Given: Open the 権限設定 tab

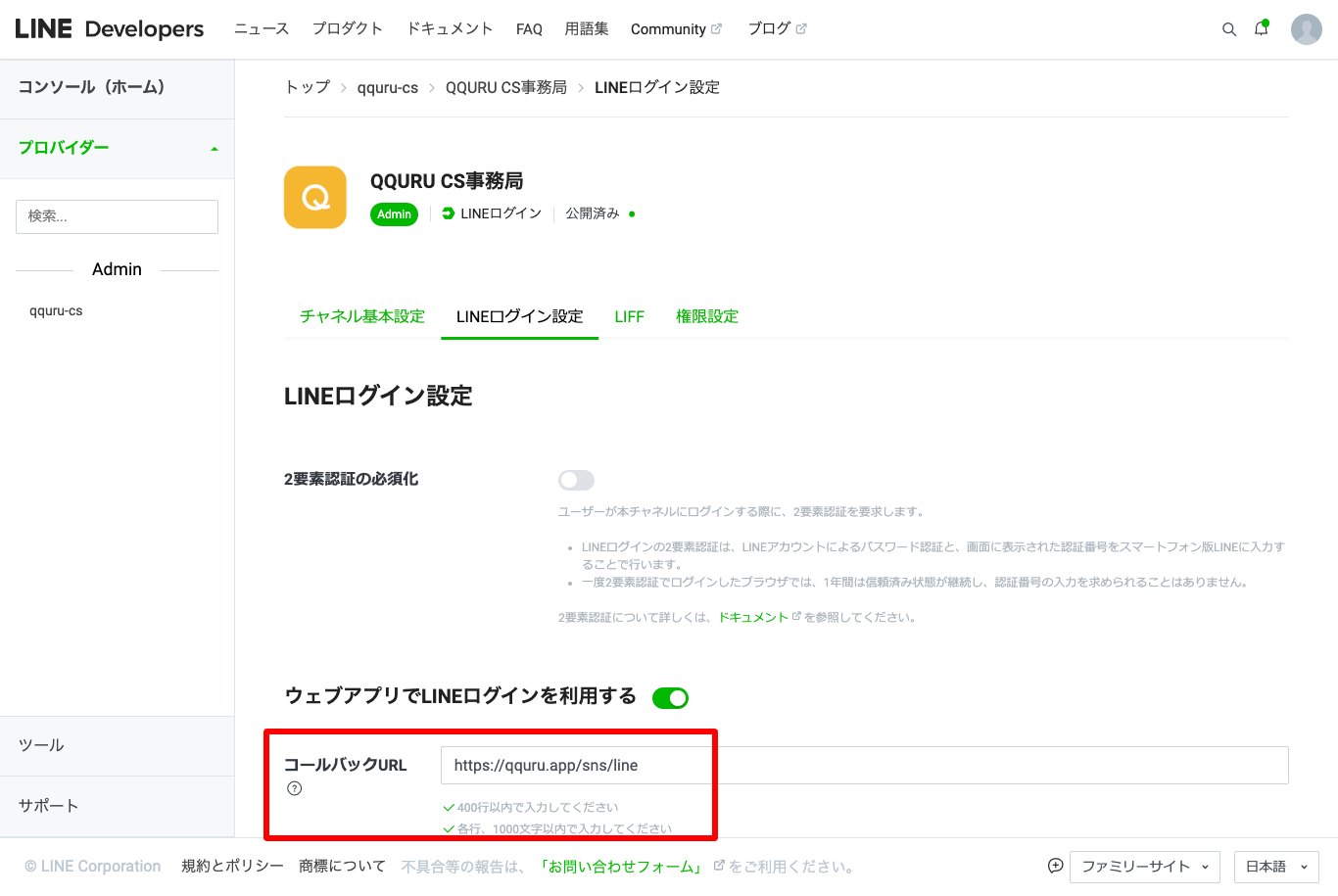Looking at the screenshot, I should (707, 316).
